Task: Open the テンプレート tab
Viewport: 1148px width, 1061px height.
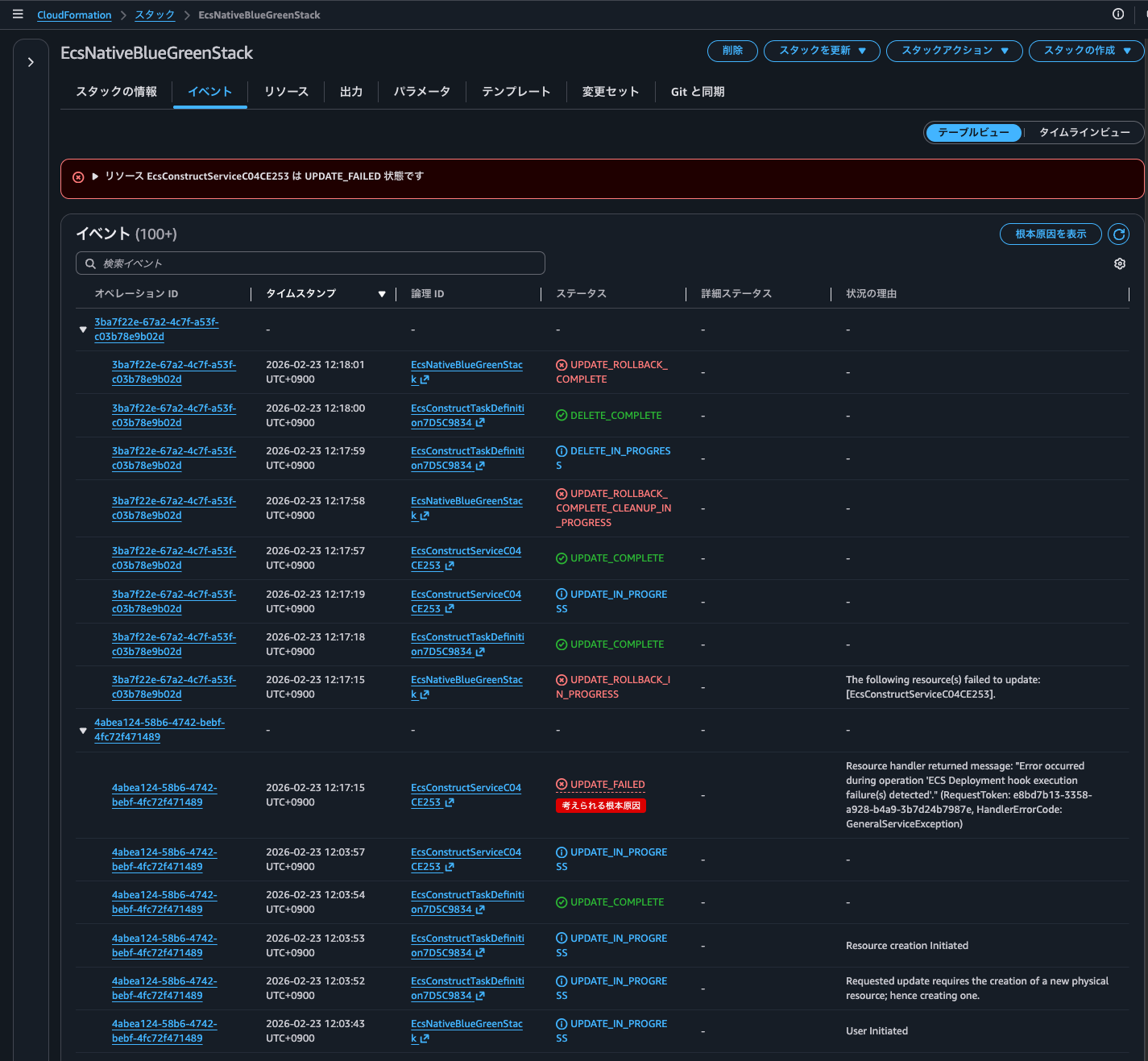Action: [x=516, y=92]
